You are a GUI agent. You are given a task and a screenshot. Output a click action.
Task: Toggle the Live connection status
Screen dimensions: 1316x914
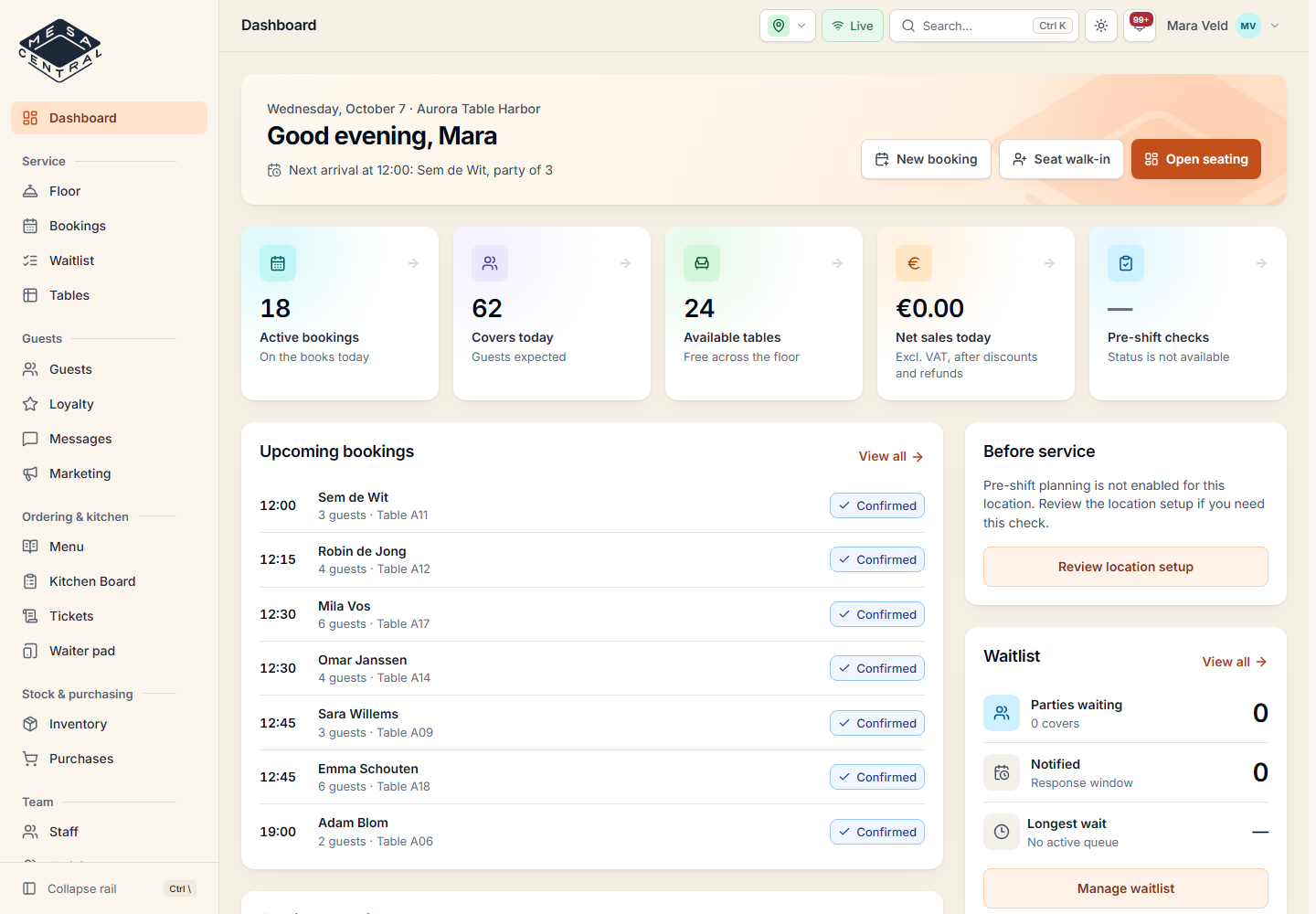tap(853, 26)
